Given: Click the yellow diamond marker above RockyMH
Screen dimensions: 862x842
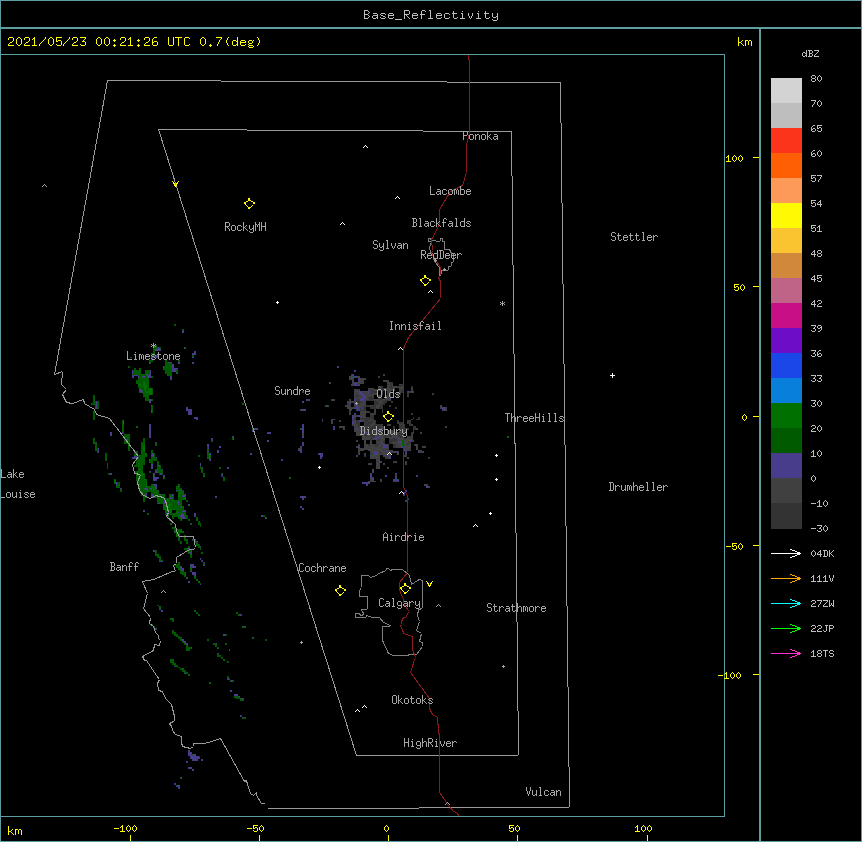Looking at the screenshot, I should click(249, 203).
